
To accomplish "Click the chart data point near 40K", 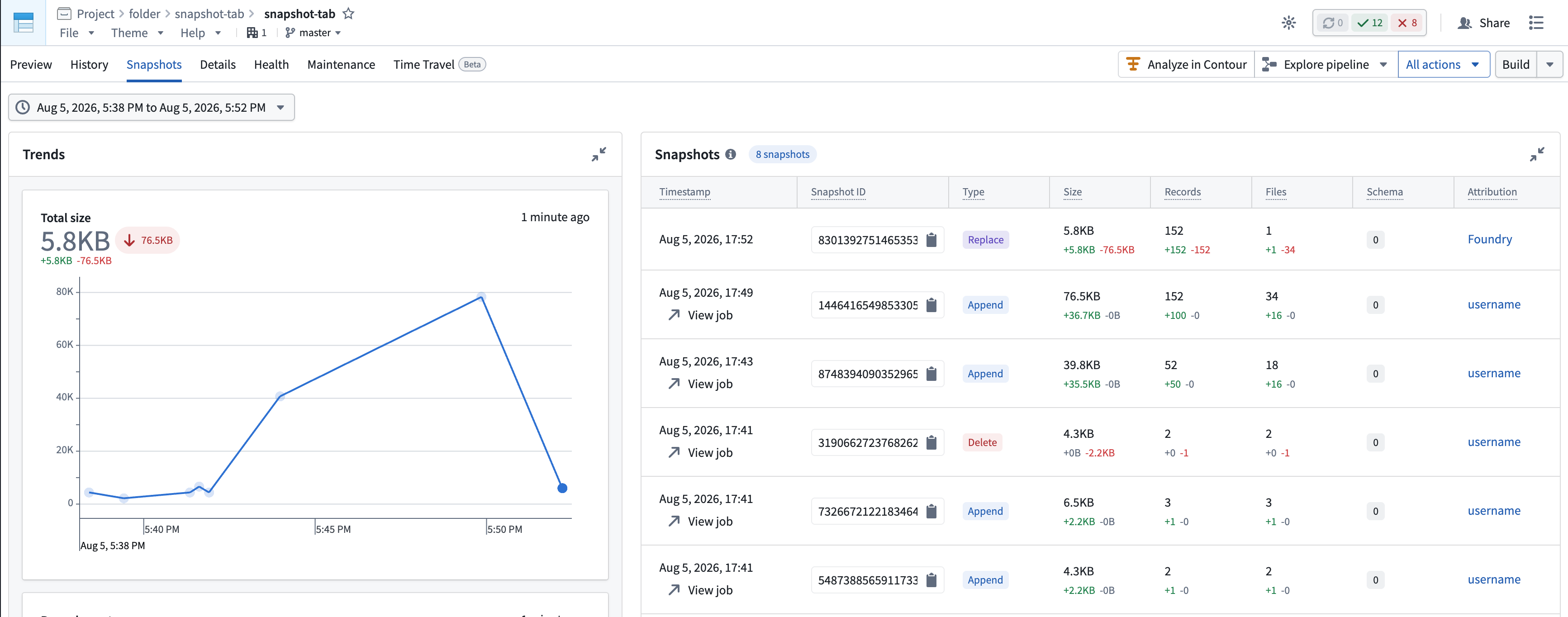I will point(280,396).
